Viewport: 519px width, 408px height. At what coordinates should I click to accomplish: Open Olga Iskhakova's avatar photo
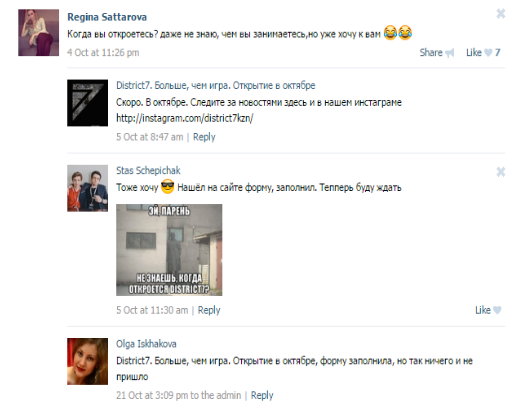point(87,361)
